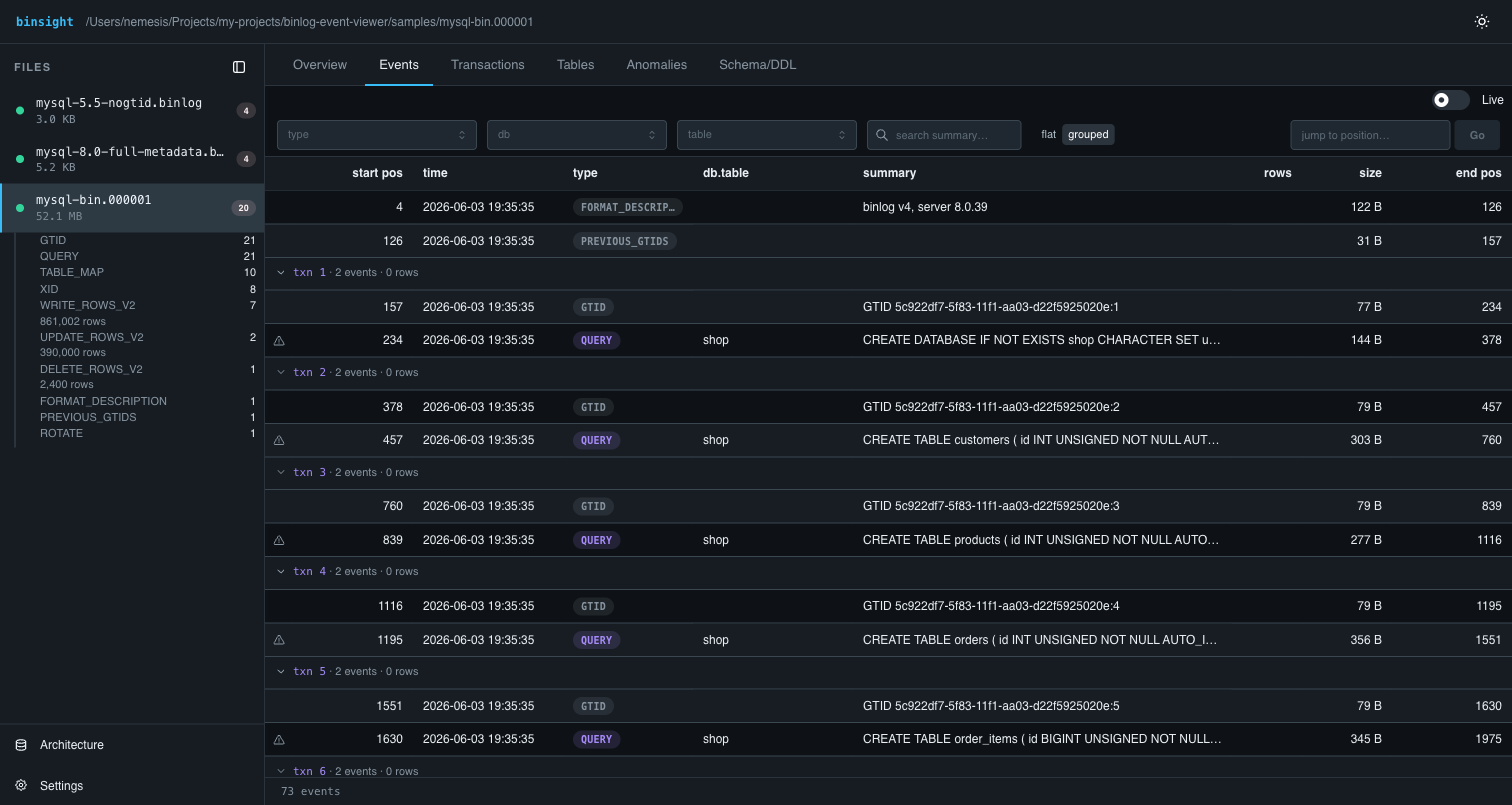Select XID in the sidebar list
This screenshot has width=1512, height=805.
pyautogui.click(x=147, y=289)
